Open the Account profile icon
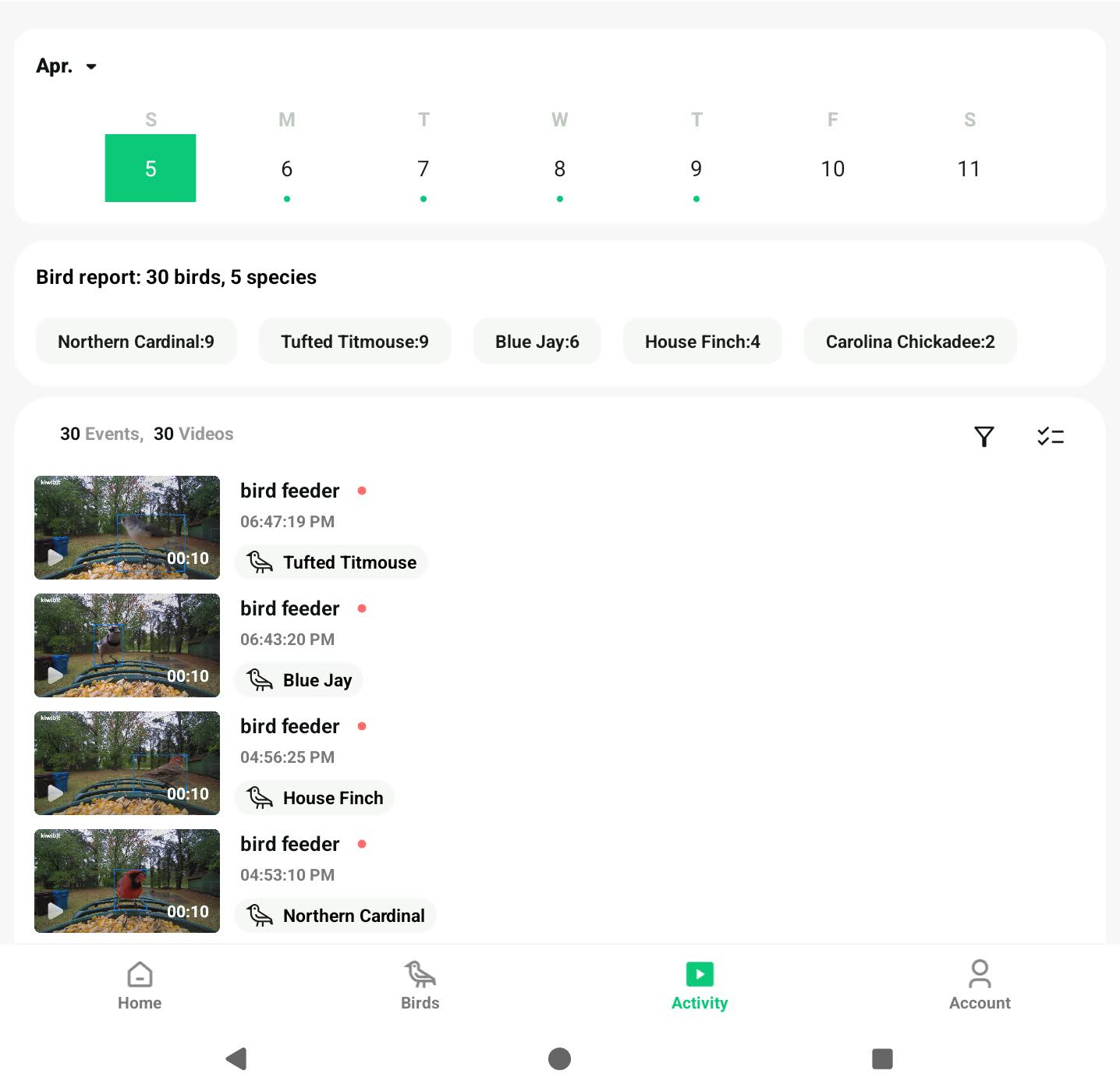This screenshot has height=1092, width=1120. click(980, 975)
